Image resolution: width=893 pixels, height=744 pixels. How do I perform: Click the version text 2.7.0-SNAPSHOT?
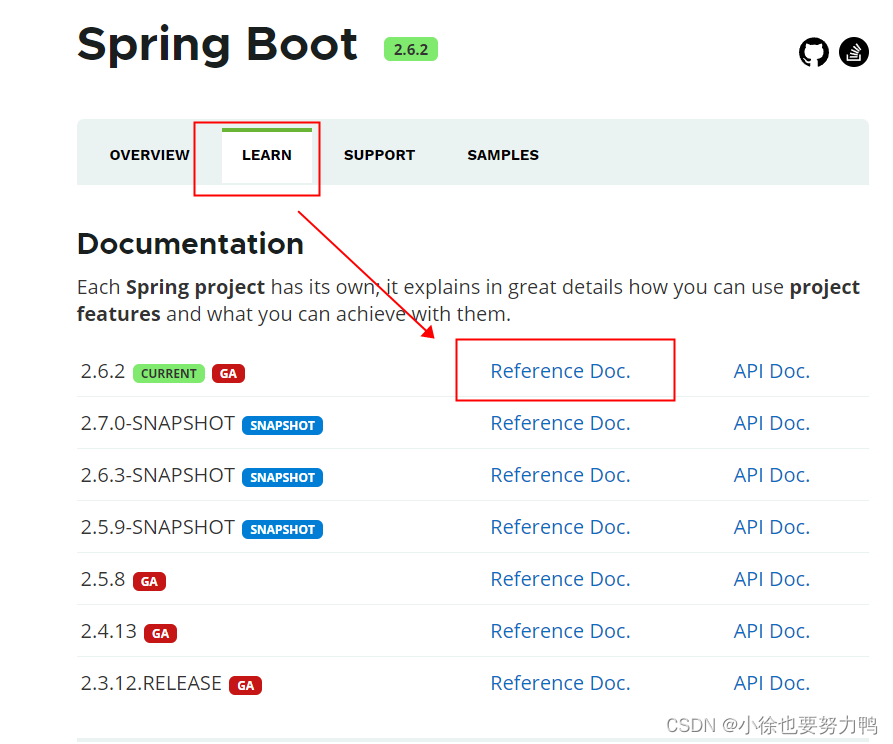pos(157,423)
